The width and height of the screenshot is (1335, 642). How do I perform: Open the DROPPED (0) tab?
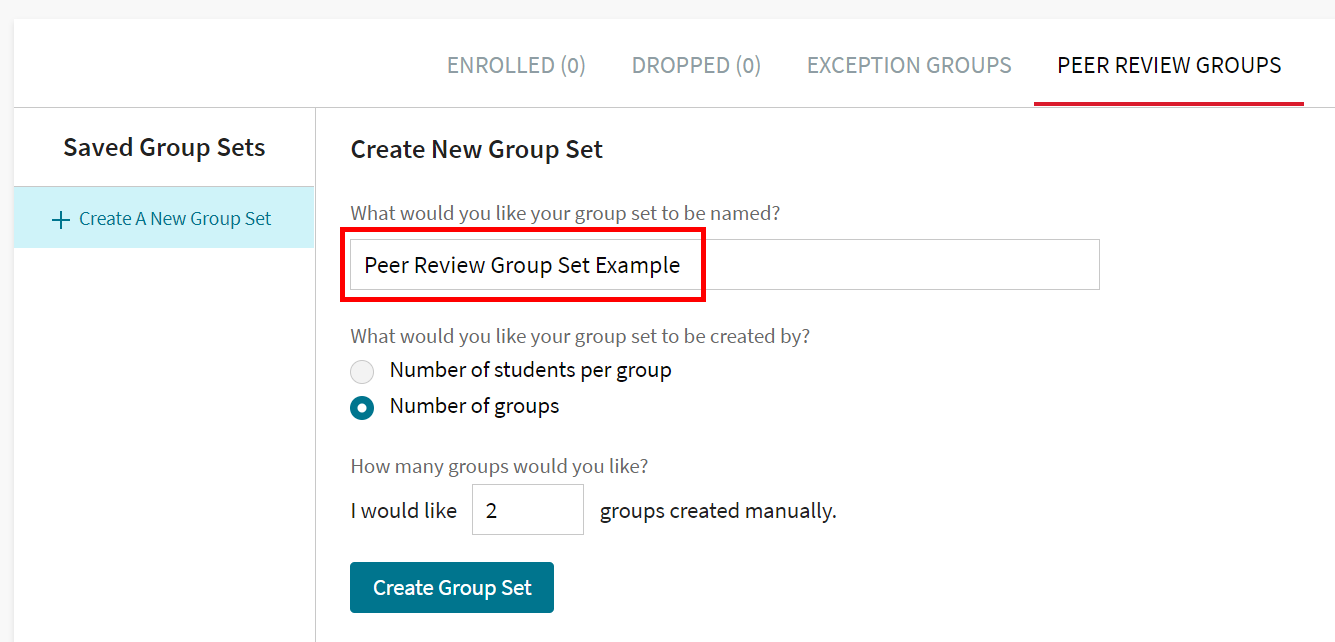pos(696,65)
